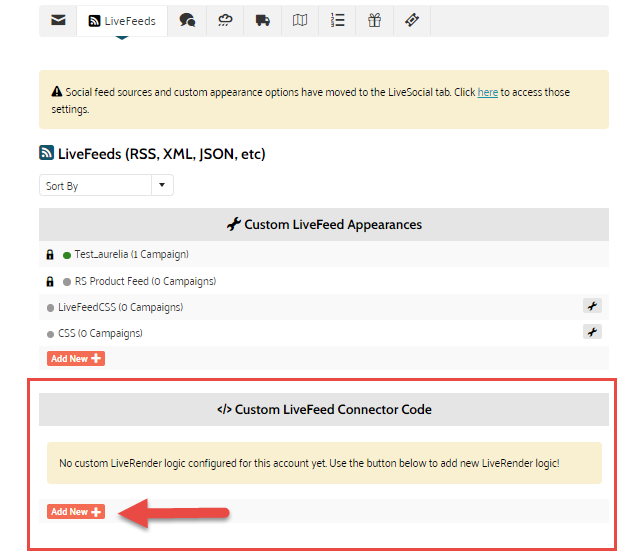623x560 pixels.
Task: Open the envelope email tab
Action: [59, 21]
